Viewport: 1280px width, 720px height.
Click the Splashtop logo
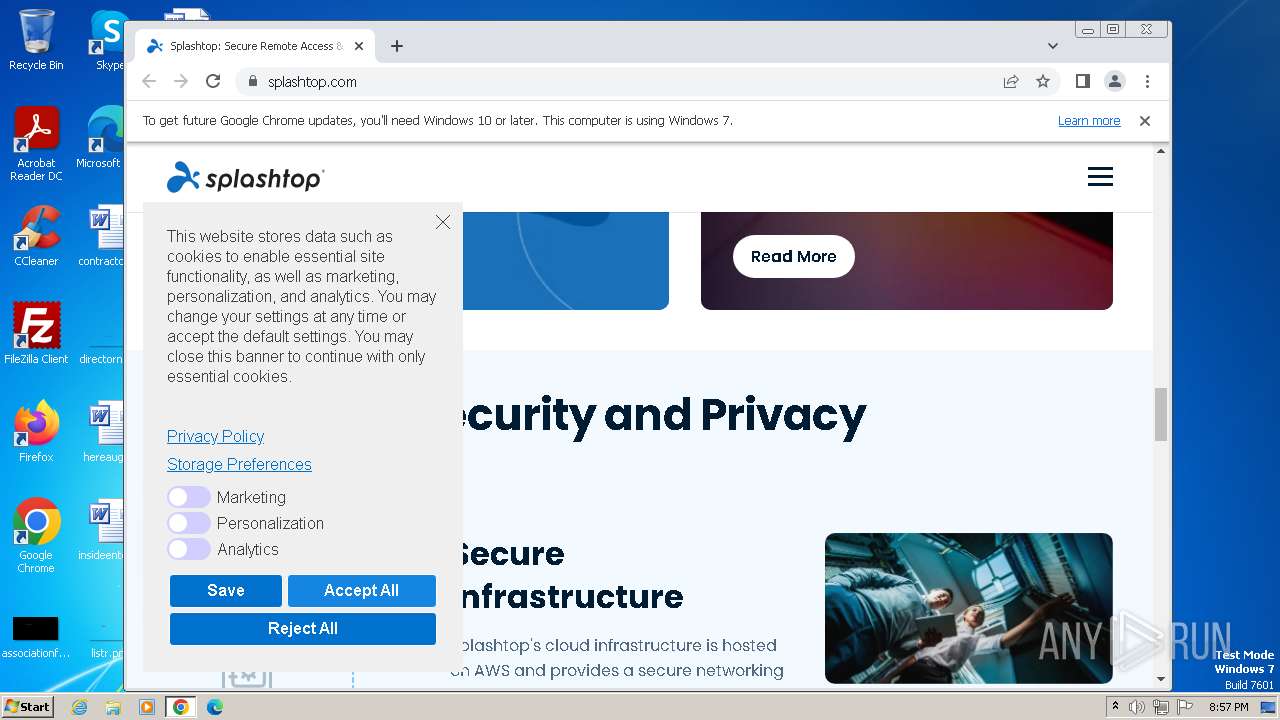(245, 177)
